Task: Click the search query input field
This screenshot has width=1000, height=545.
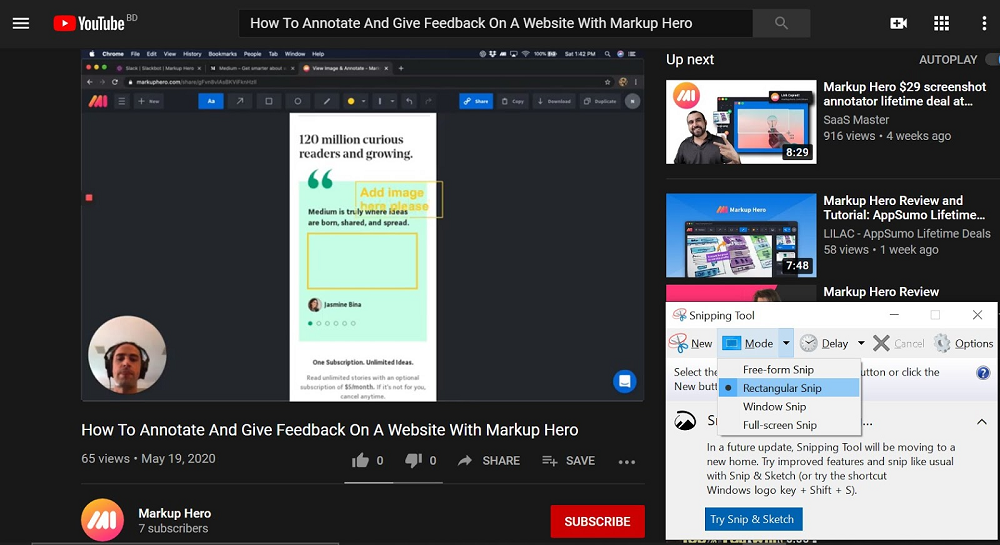Action: click(x=496, y=23)
